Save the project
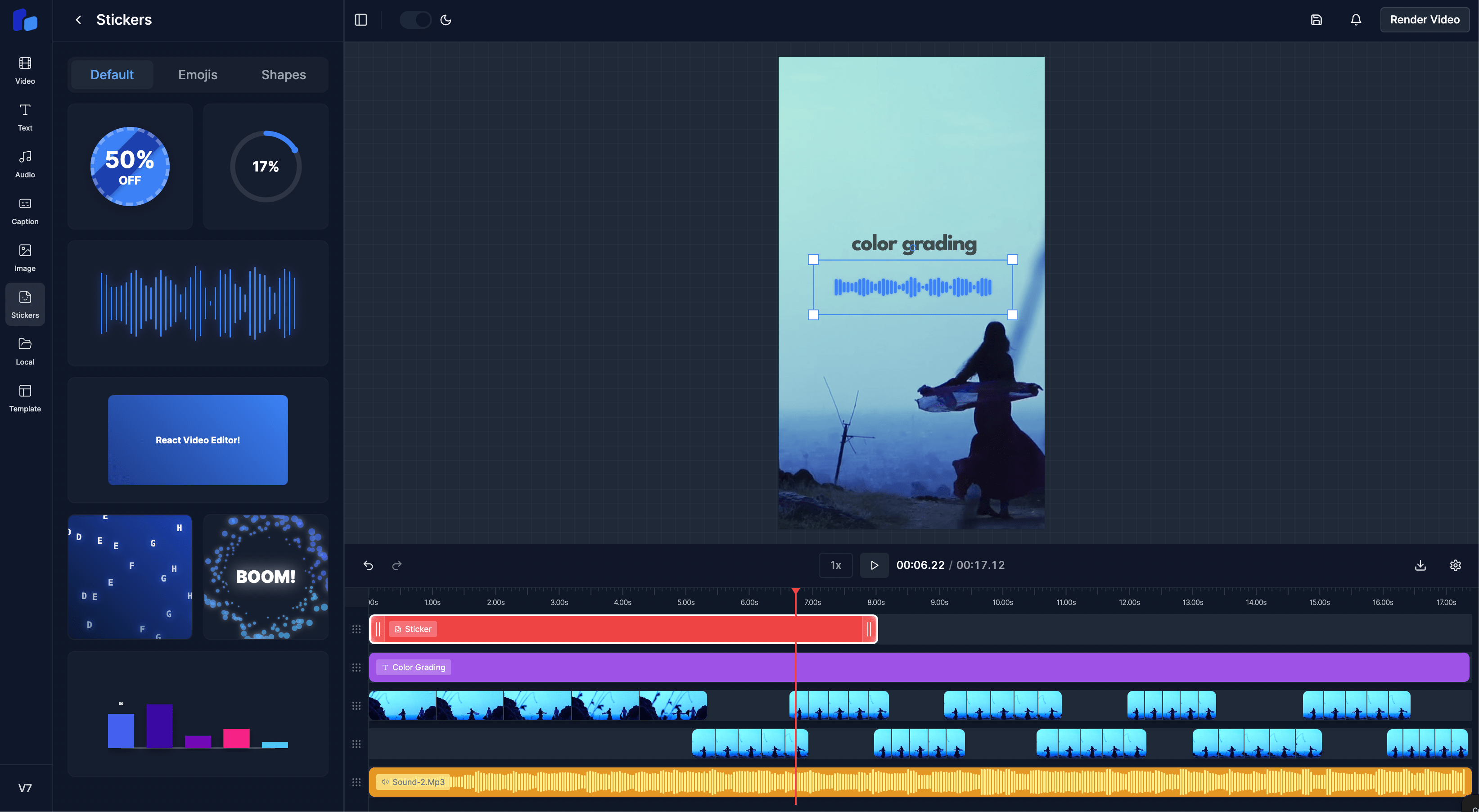The image size is (1479, 812). click(1316, 19)
